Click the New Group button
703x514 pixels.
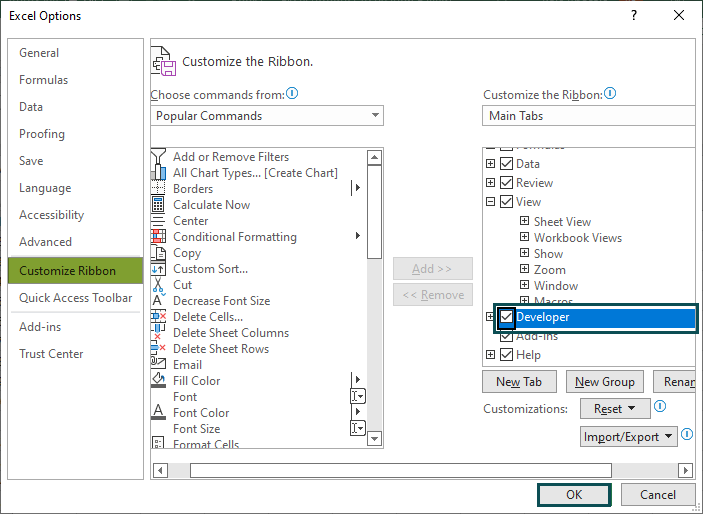pos(604,382)
